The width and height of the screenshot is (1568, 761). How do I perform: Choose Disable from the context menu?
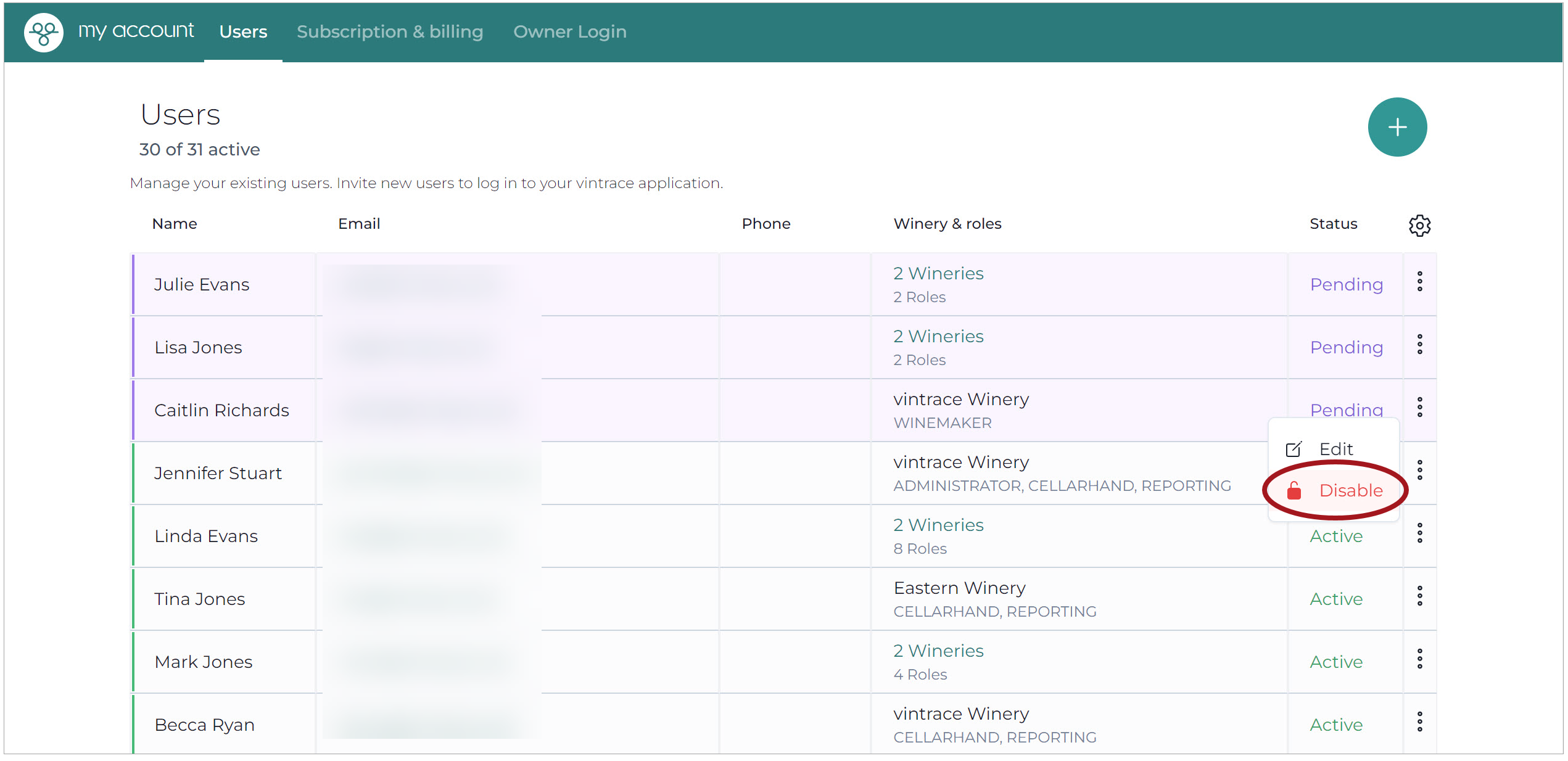tap(1334, 491)
